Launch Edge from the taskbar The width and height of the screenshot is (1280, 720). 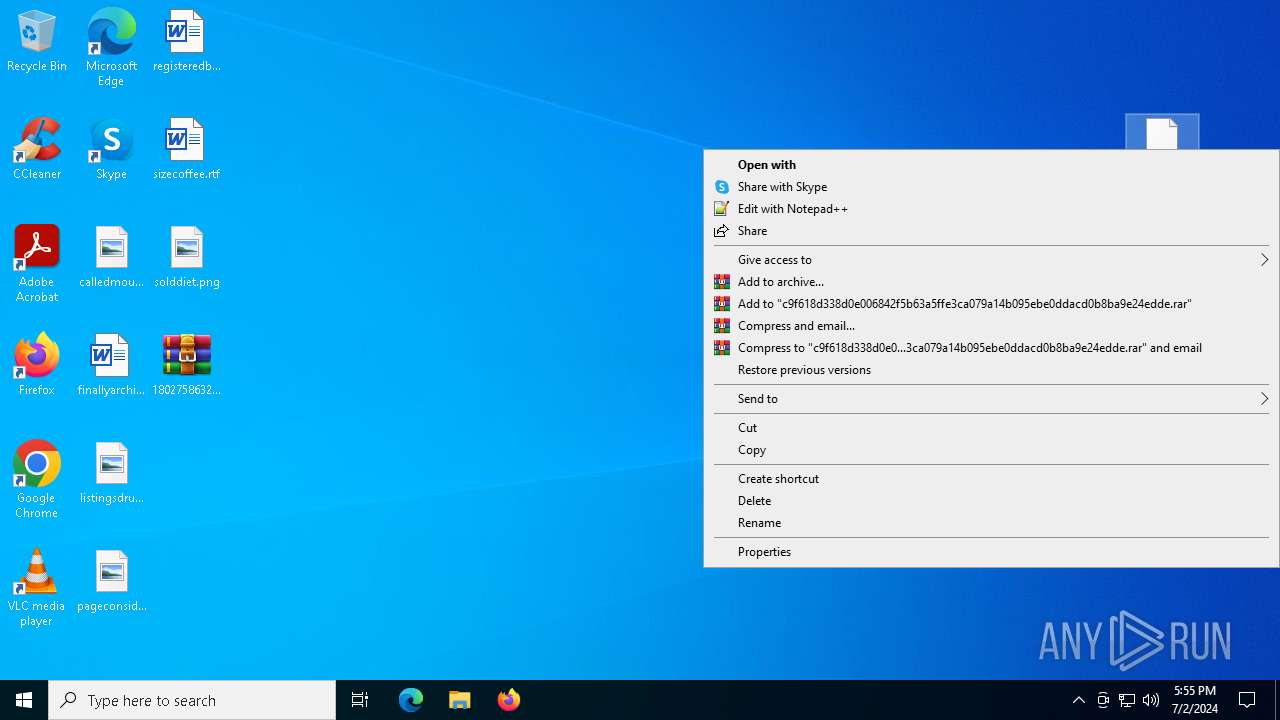tap(411, 700)
